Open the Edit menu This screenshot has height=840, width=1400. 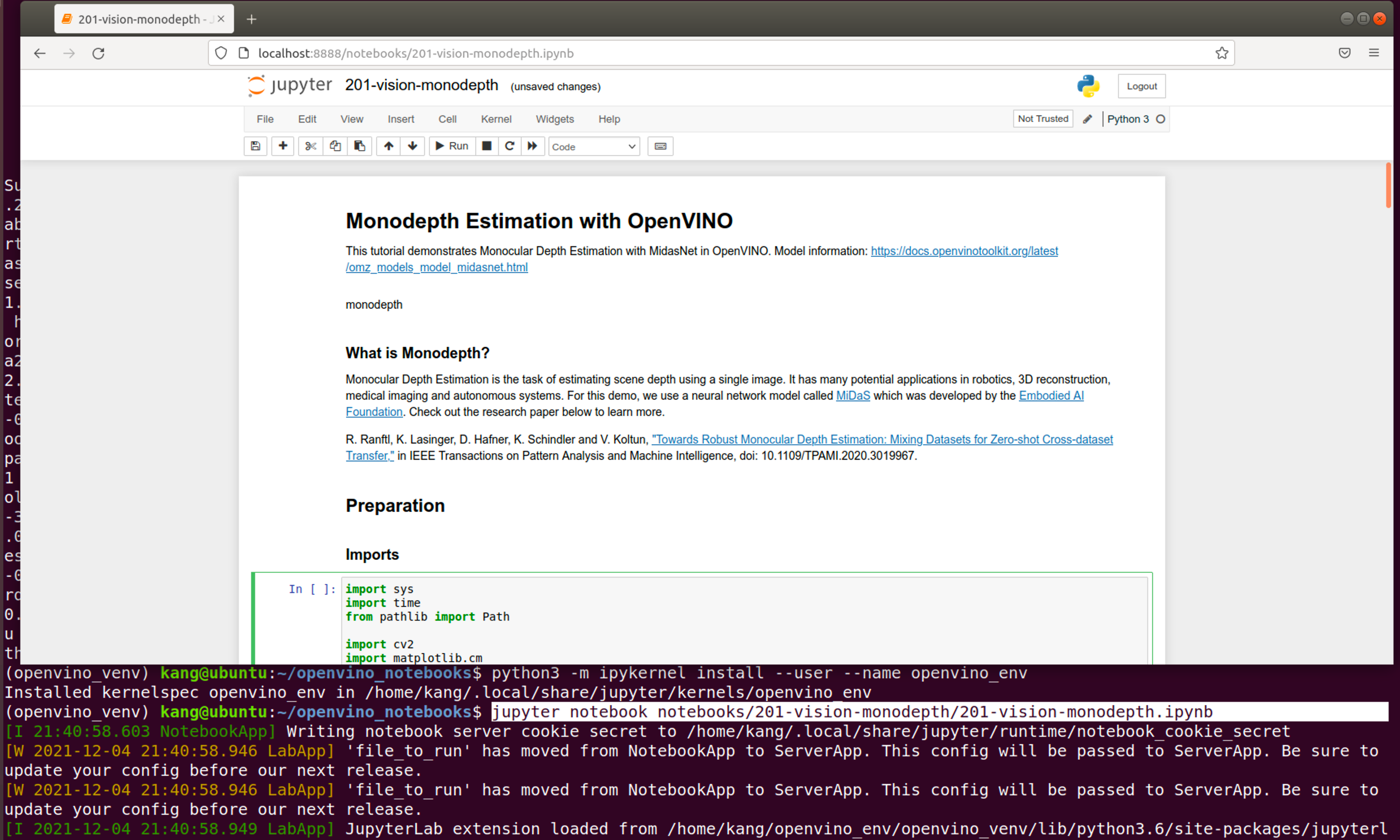[x=307, y=119]
